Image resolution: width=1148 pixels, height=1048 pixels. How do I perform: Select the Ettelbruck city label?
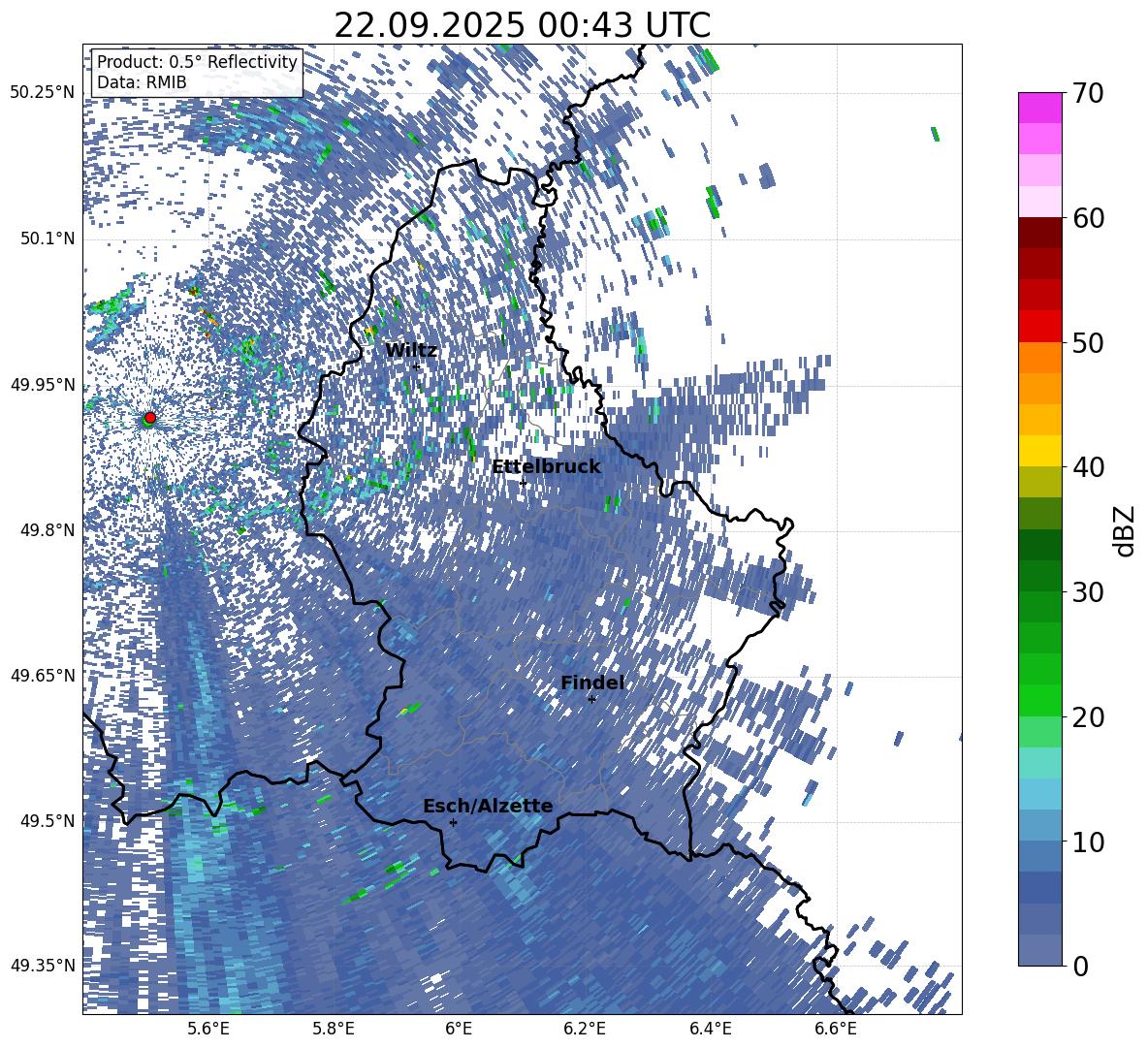pos(546,467)
